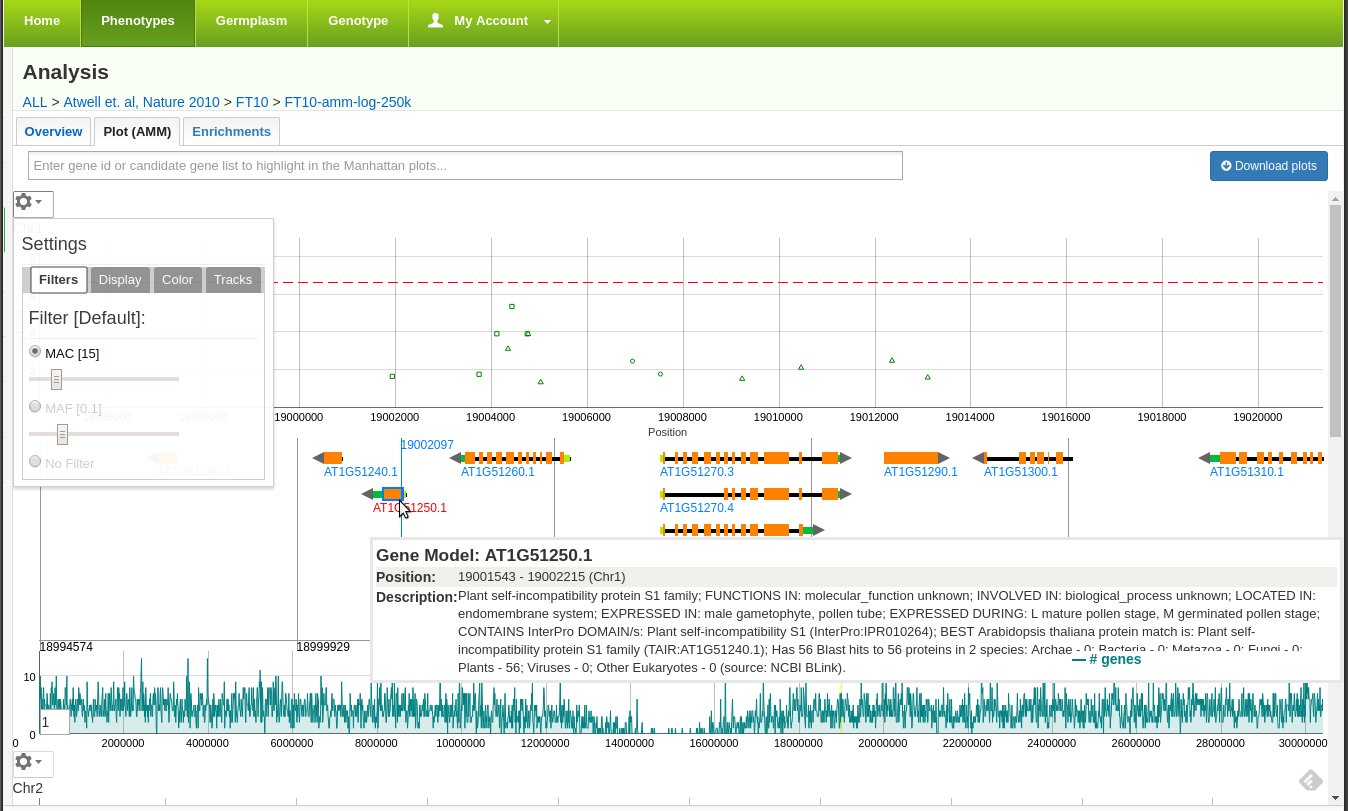1348x811 pixels.
Task: Click the 18994574 range start label
Action: coord(66,647)
